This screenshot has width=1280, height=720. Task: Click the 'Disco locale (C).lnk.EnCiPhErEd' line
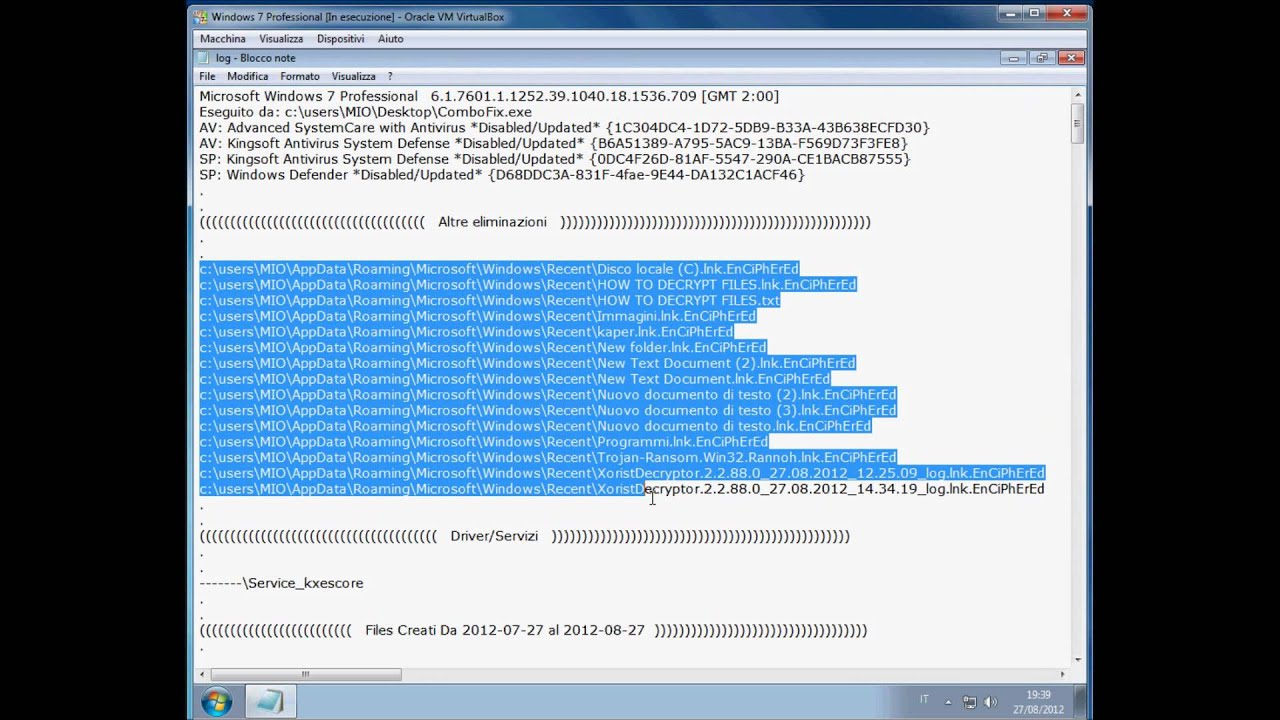coord(499,269)
